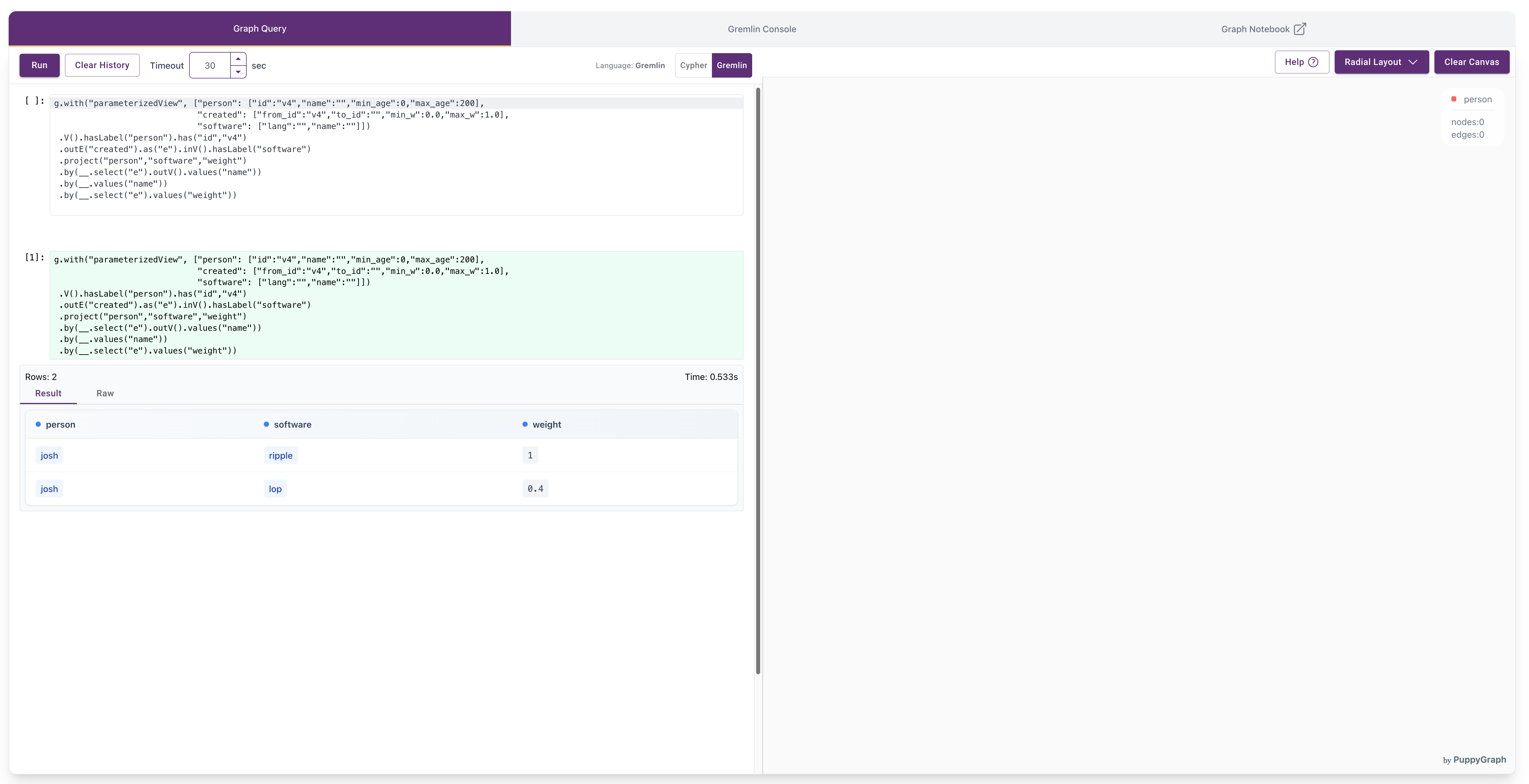The height and width of the screenshot is (784, 1529).
Task: Click the query panel vertical scrollbar
Action: tap(758, 380)
